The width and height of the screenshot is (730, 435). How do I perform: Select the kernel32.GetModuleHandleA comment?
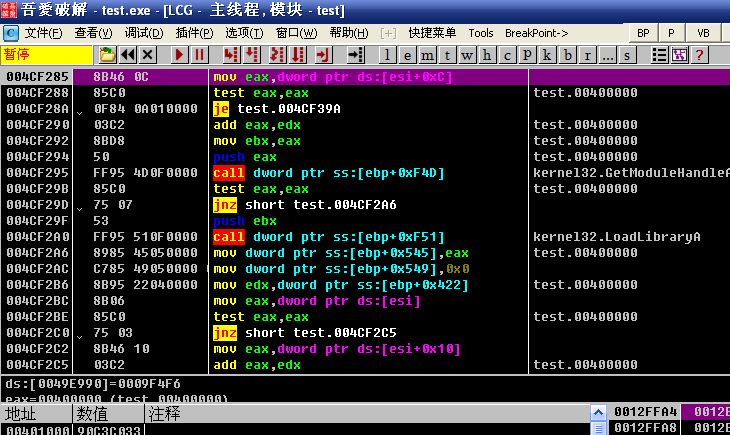(x=631, y=173)
